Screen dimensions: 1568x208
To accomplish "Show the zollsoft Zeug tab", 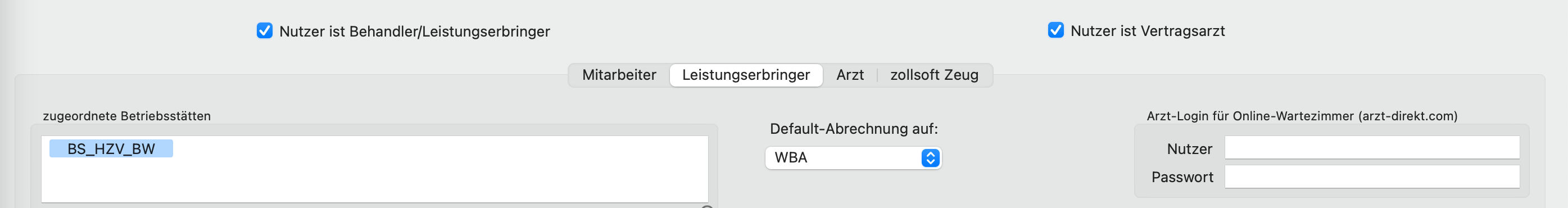I will [x=935, y=75].
